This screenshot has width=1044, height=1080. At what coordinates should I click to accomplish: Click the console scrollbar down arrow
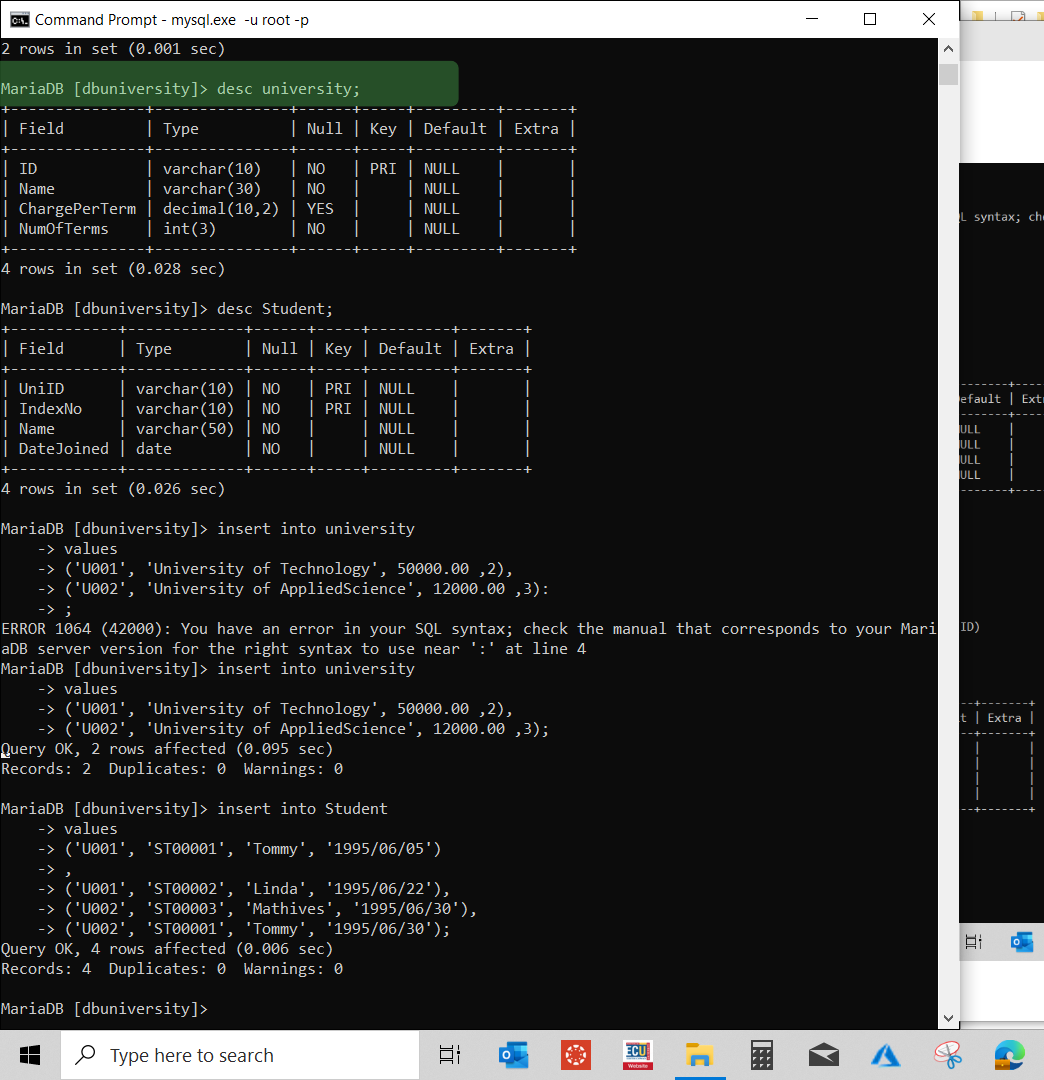pyautogui.click(x=947, y=1017)
